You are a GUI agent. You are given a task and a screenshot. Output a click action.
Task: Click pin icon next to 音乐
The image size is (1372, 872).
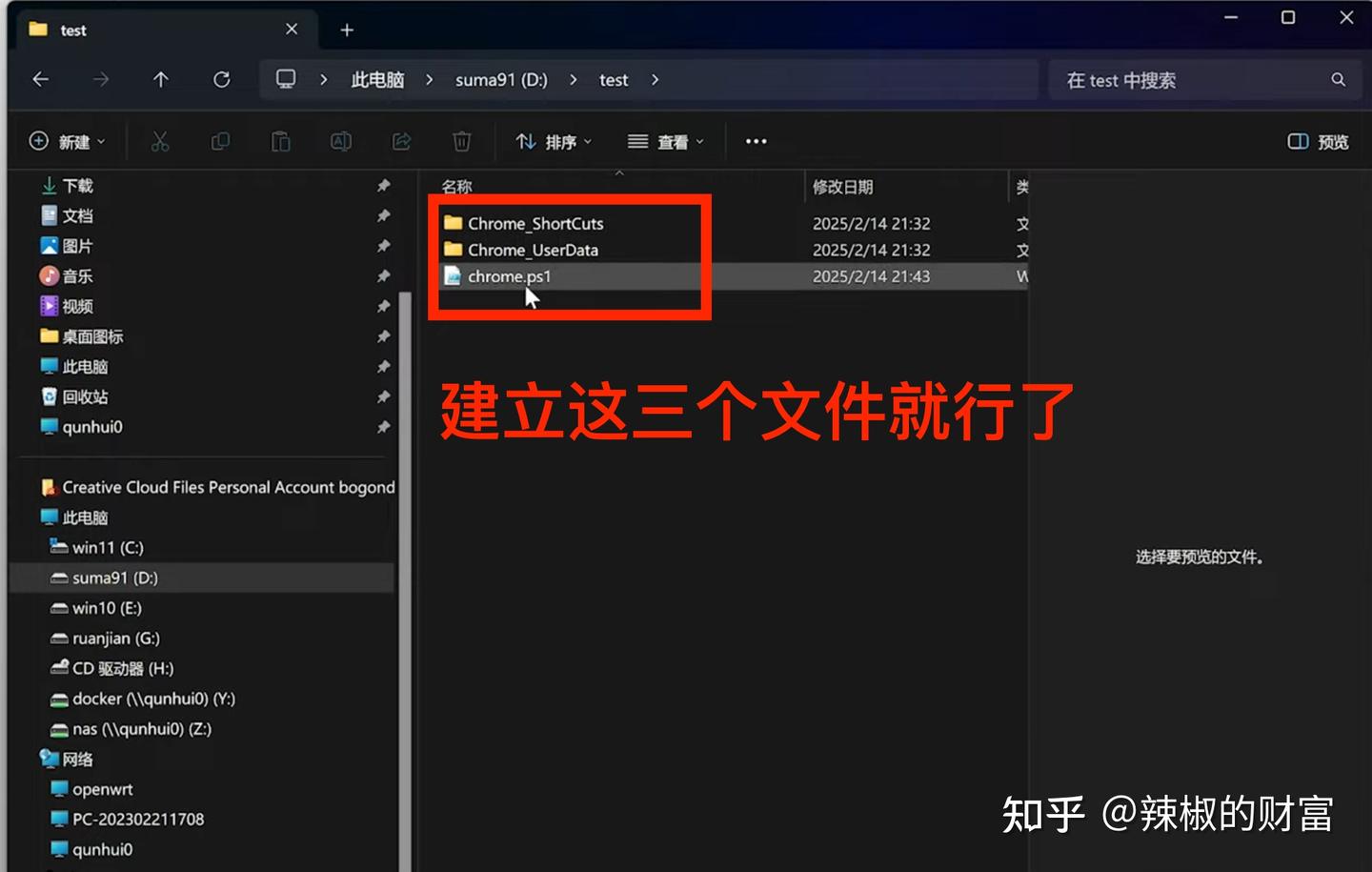384,276
